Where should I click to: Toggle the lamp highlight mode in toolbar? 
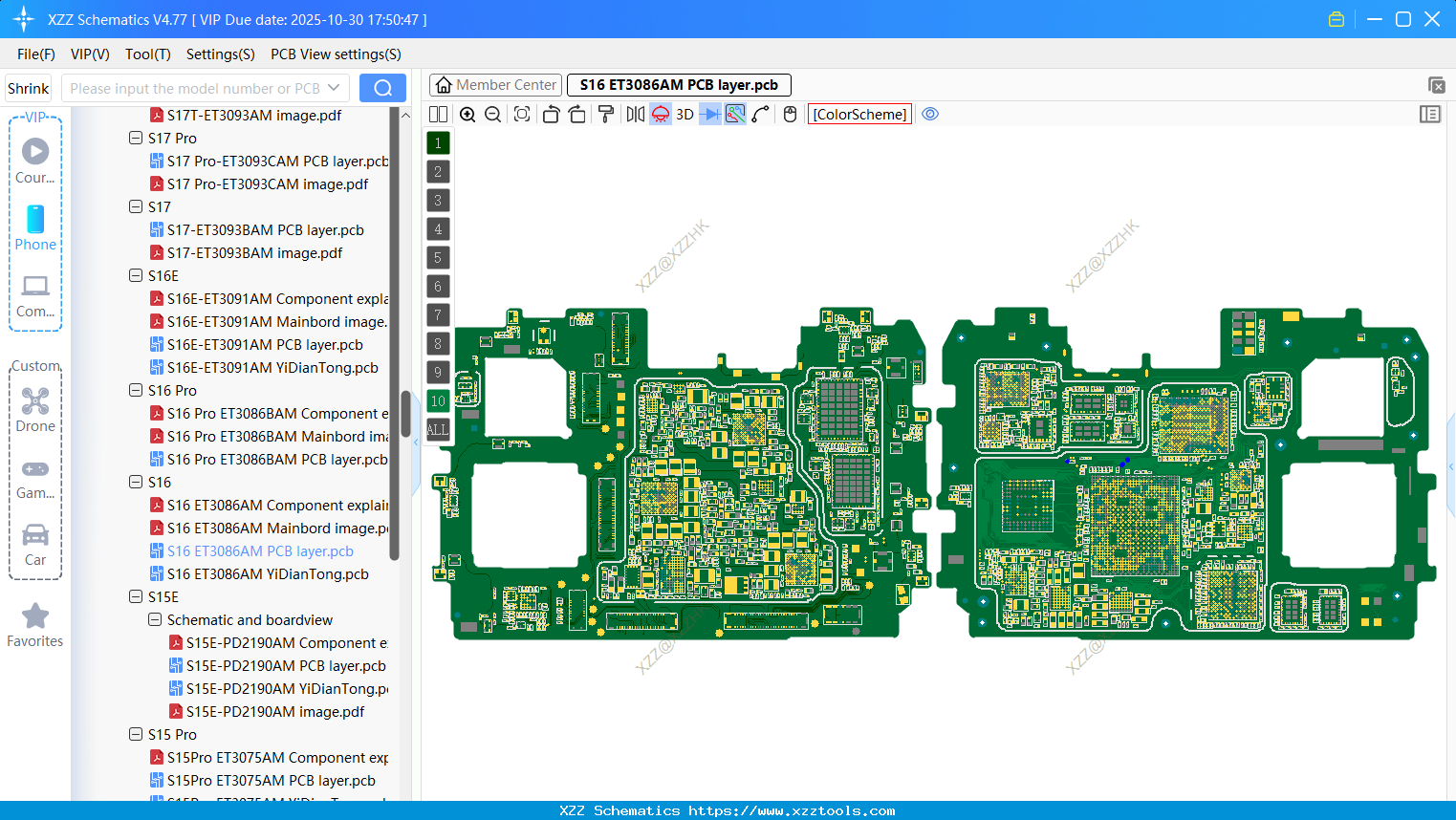660,114
